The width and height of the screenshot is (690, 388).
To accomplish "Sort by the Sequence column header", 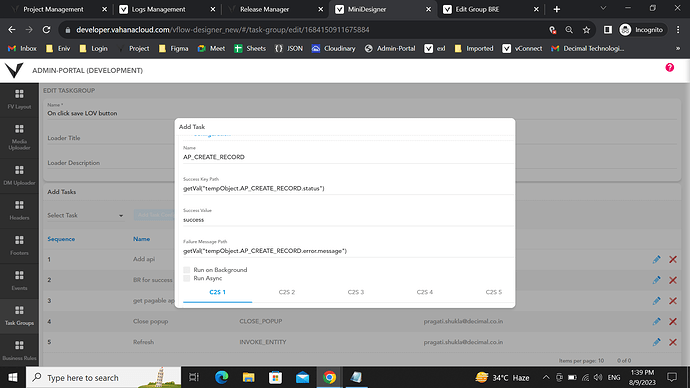I will point(61,239).
